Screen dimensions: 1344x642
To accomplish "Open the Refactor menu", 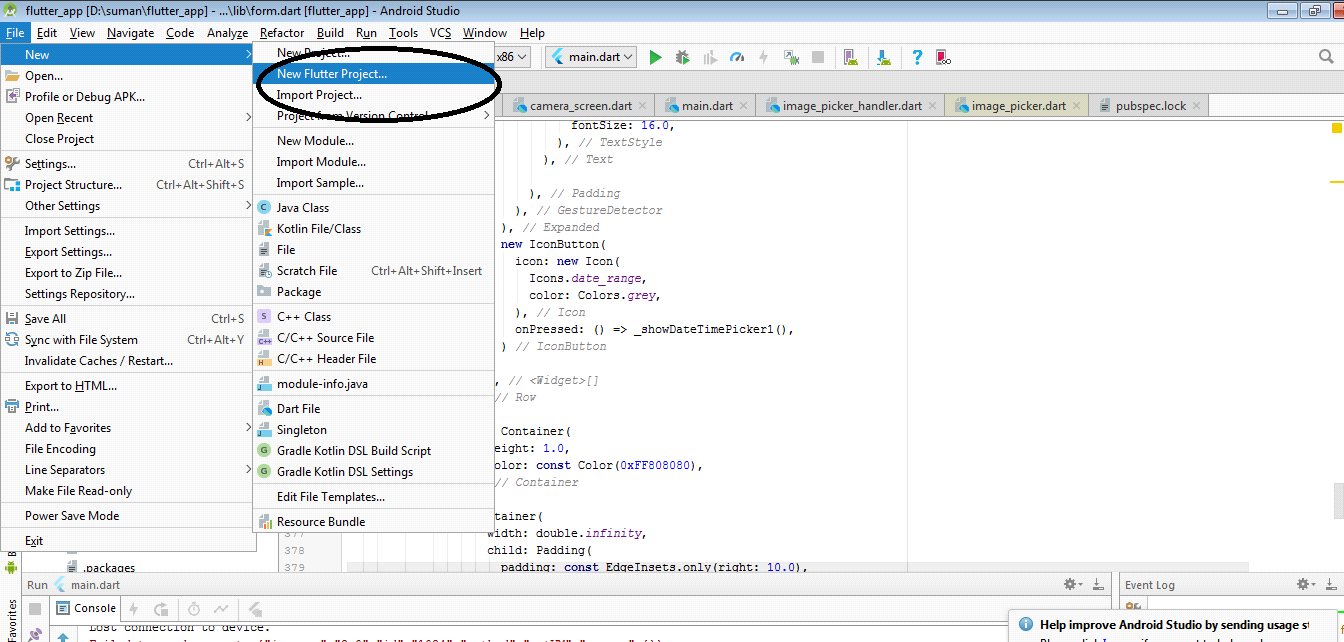I will (282, 33).
